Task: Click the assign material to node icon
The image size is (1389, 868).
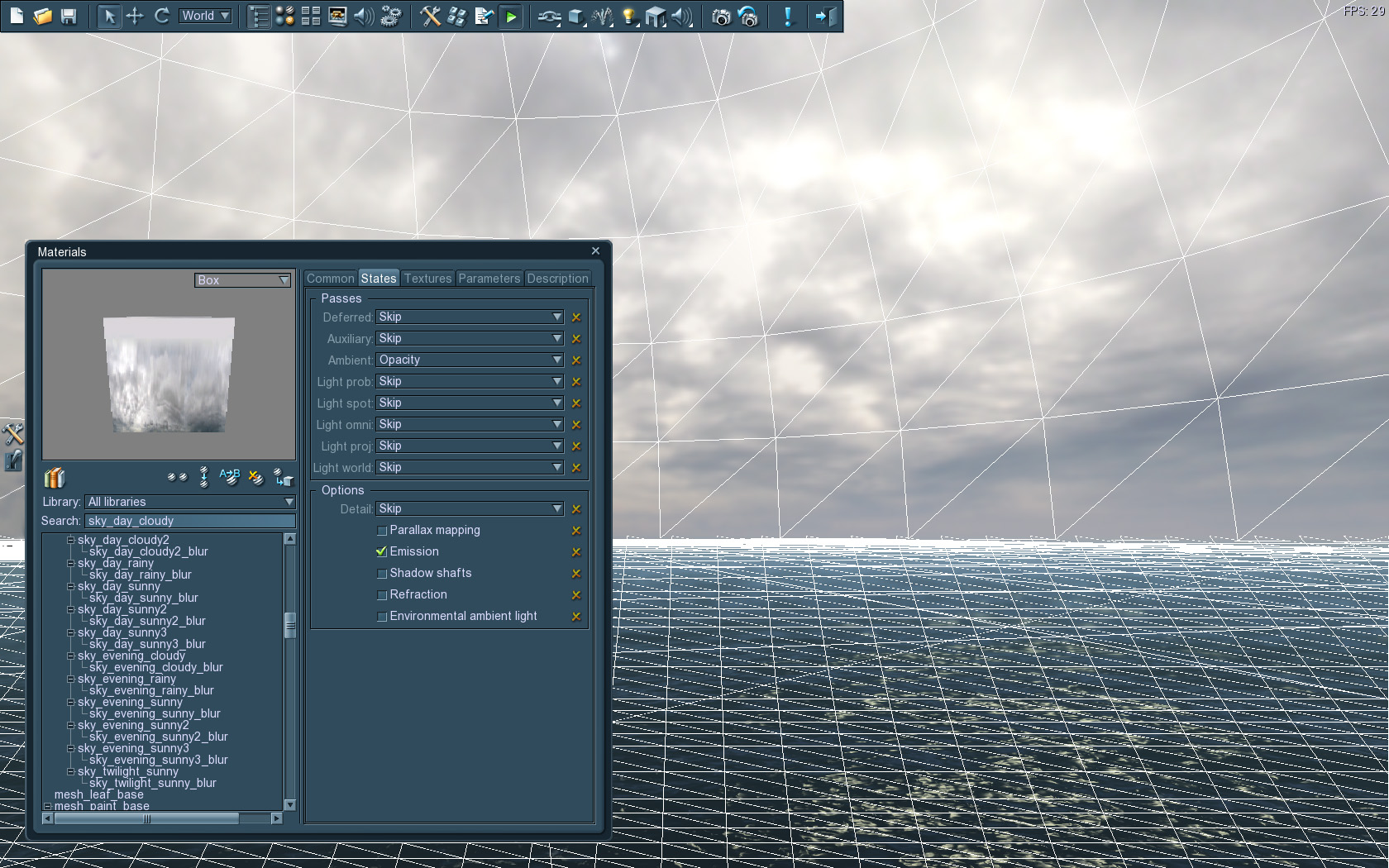Action: pyautogui.click(x=282, y=478)
